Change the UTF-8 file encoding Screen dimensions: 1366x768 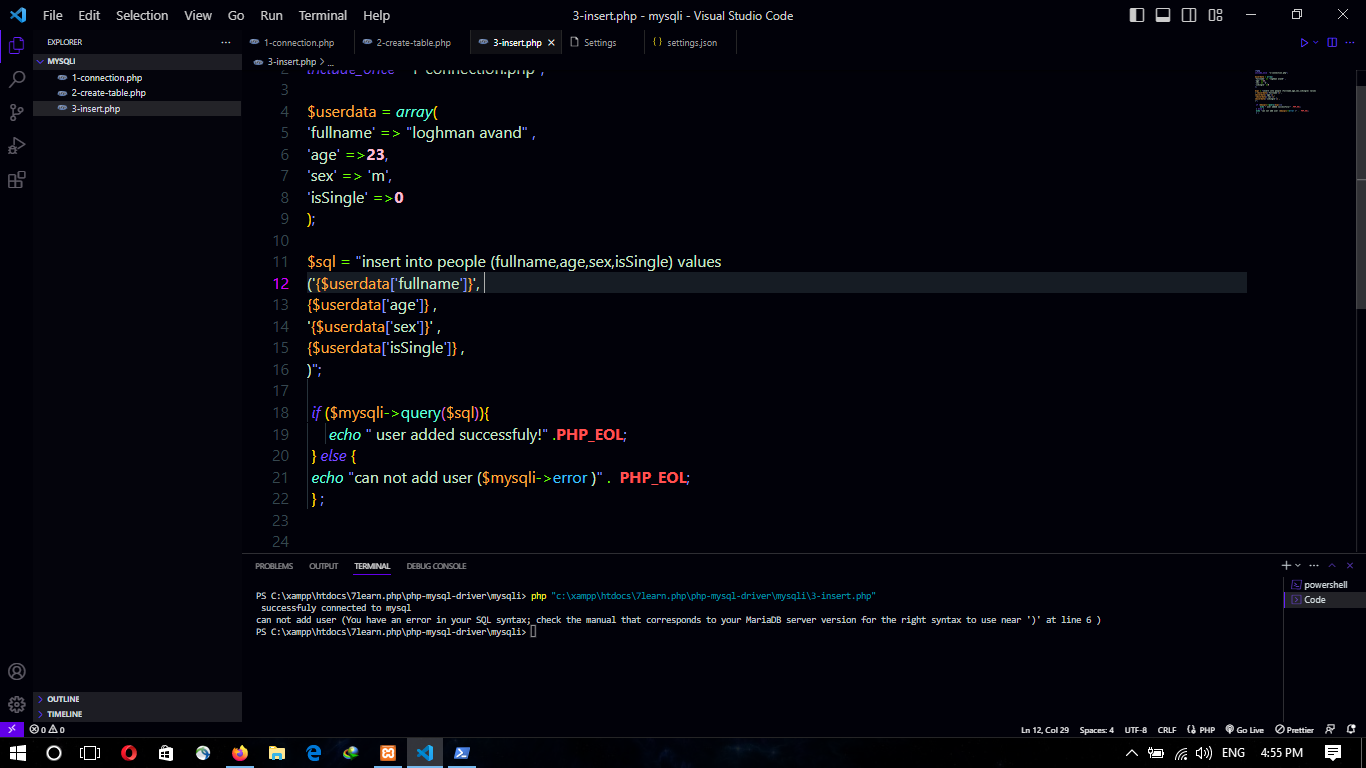1136,729
